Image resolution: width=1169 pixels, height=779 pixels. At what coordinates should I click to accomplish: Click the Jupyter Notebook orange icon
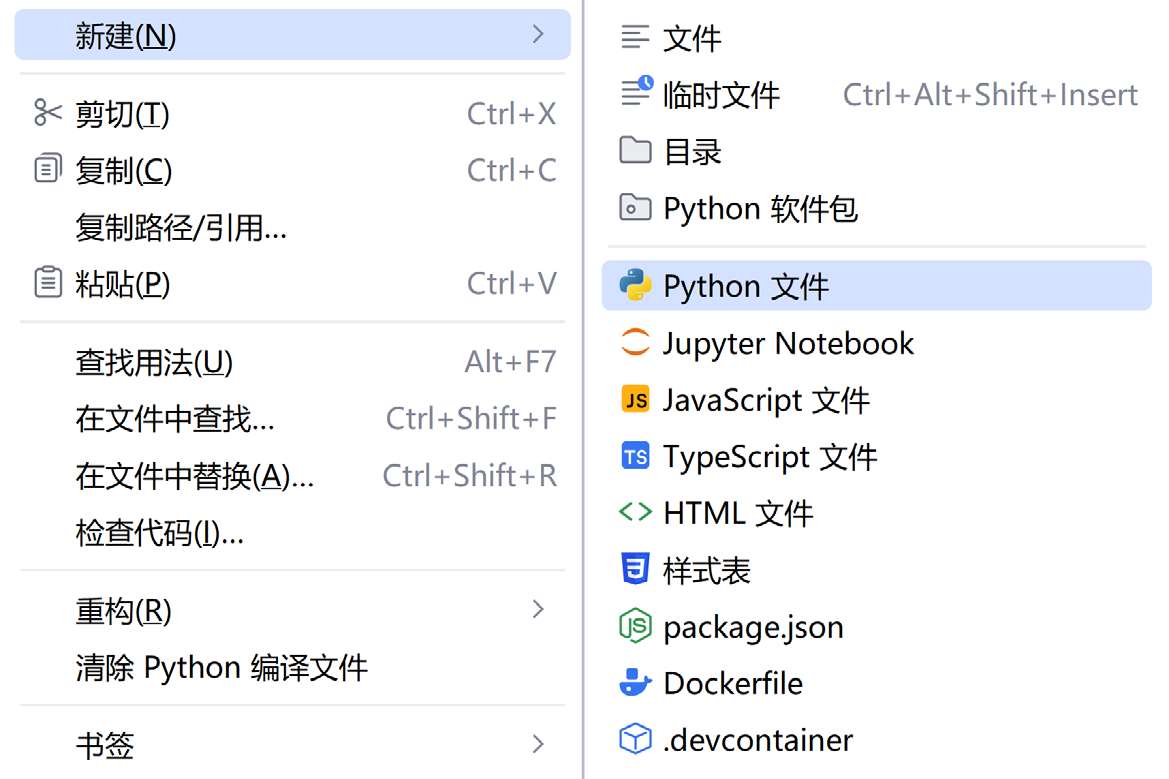(635, 343)
